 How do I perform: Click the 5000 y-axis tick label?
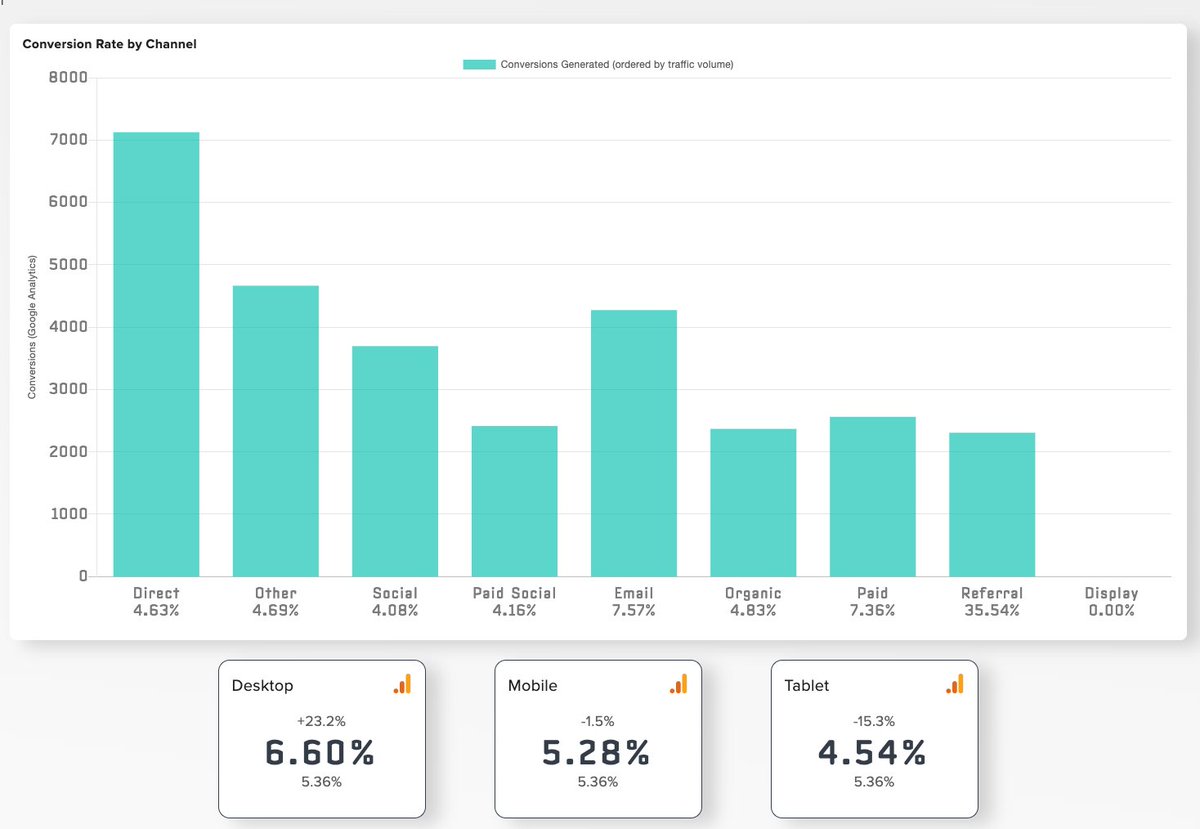tap(68, 265)
